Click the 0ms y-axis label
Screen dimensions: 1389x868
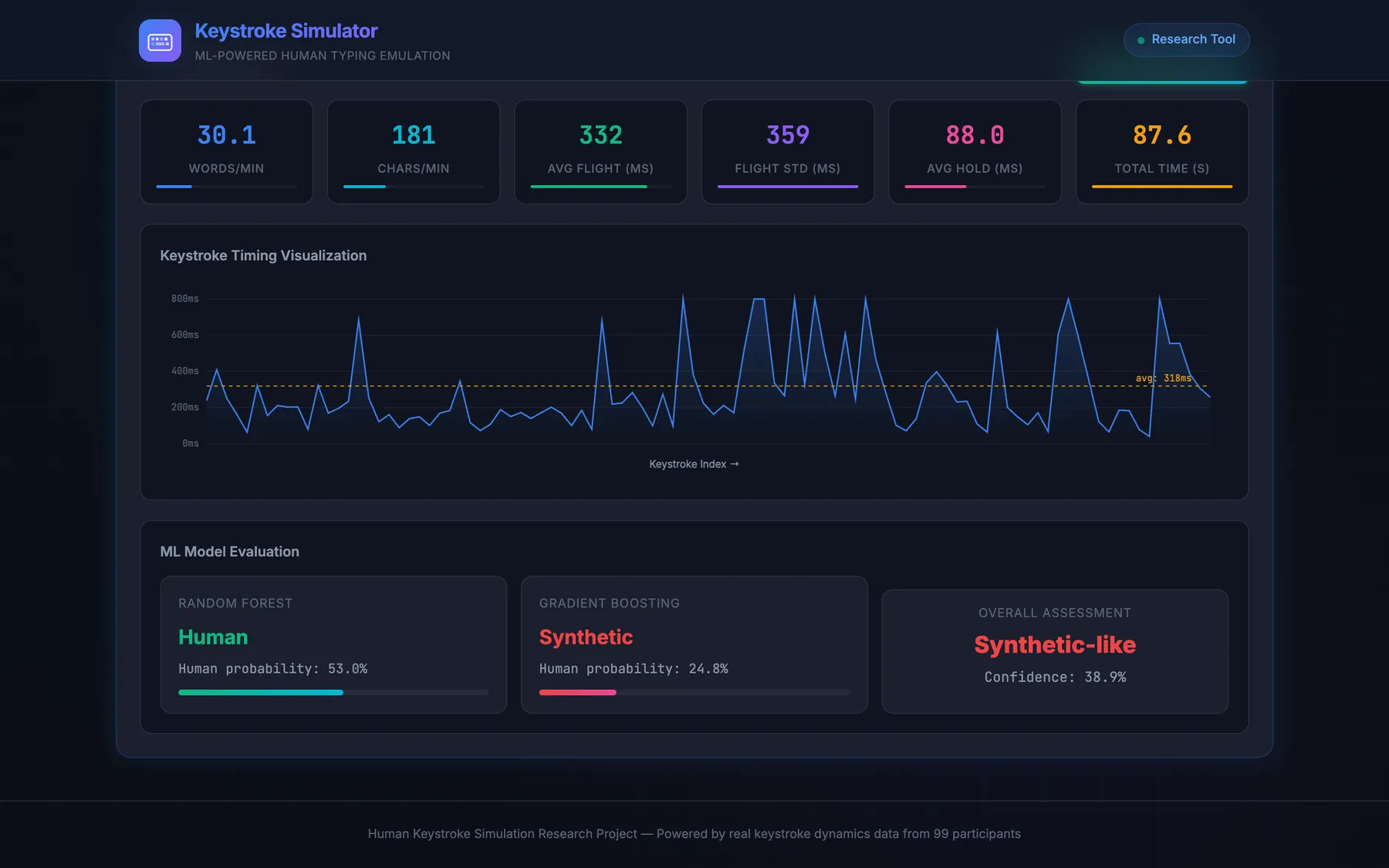click(x=191, y=444)
